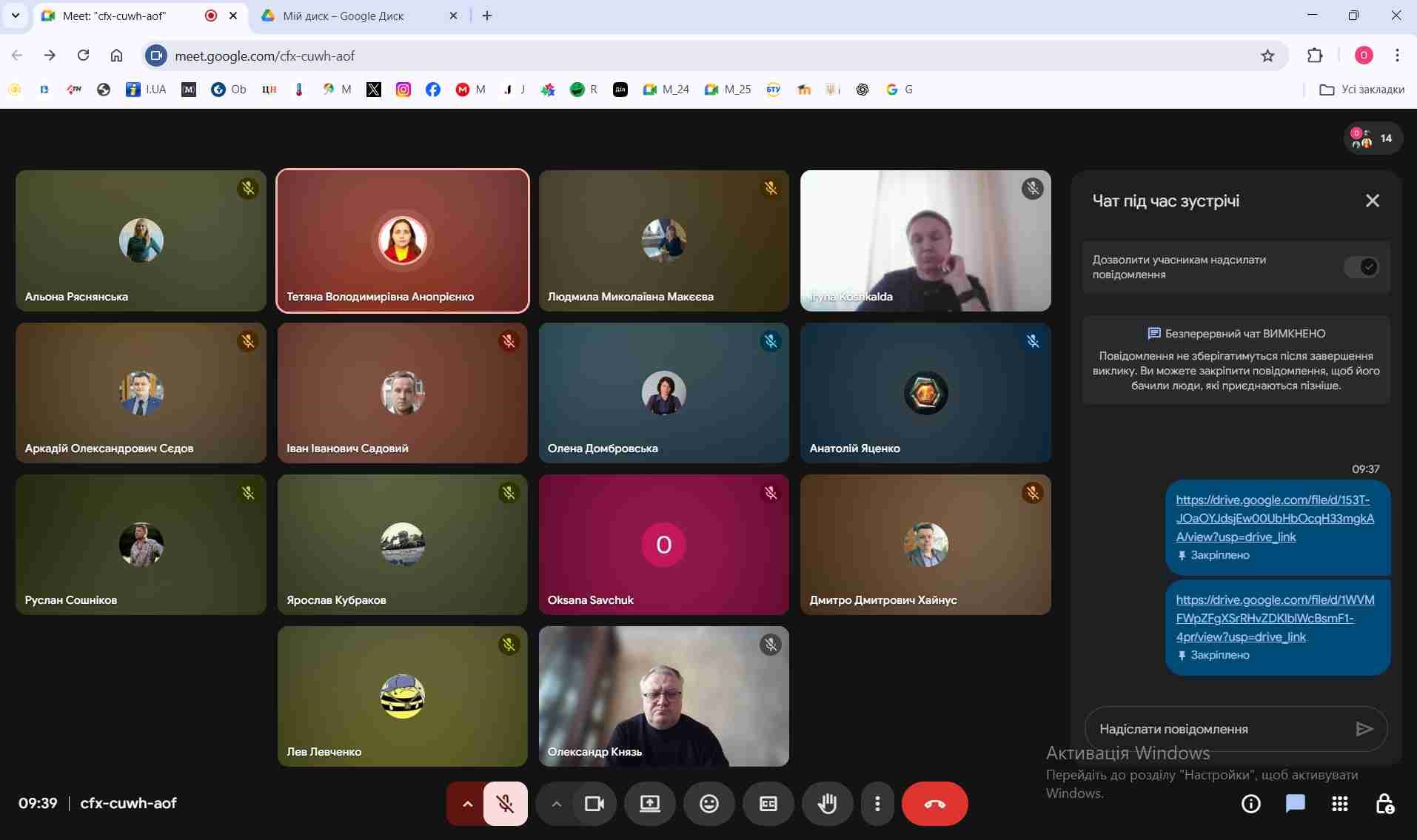Toggle the camera on or off
The width and height of the screenshot is (1417, 840).
594,804
